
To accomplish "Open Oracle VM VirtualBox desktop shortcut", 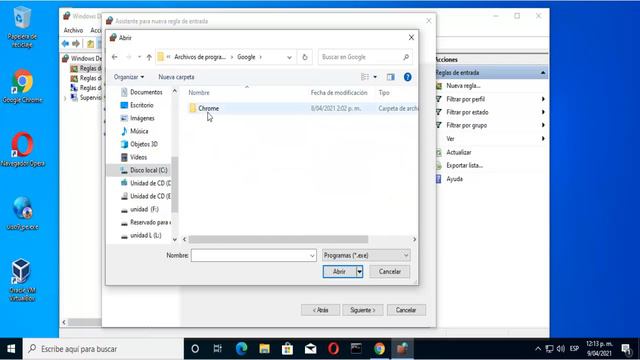I will pyautogui.click(x=22, y=280).
